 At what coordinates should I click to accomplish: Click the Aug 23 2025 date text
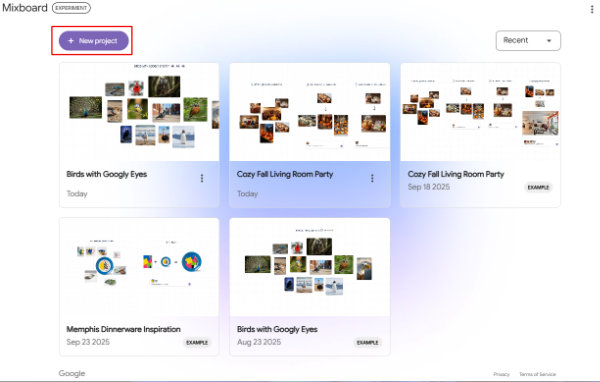tap(259, 342)
